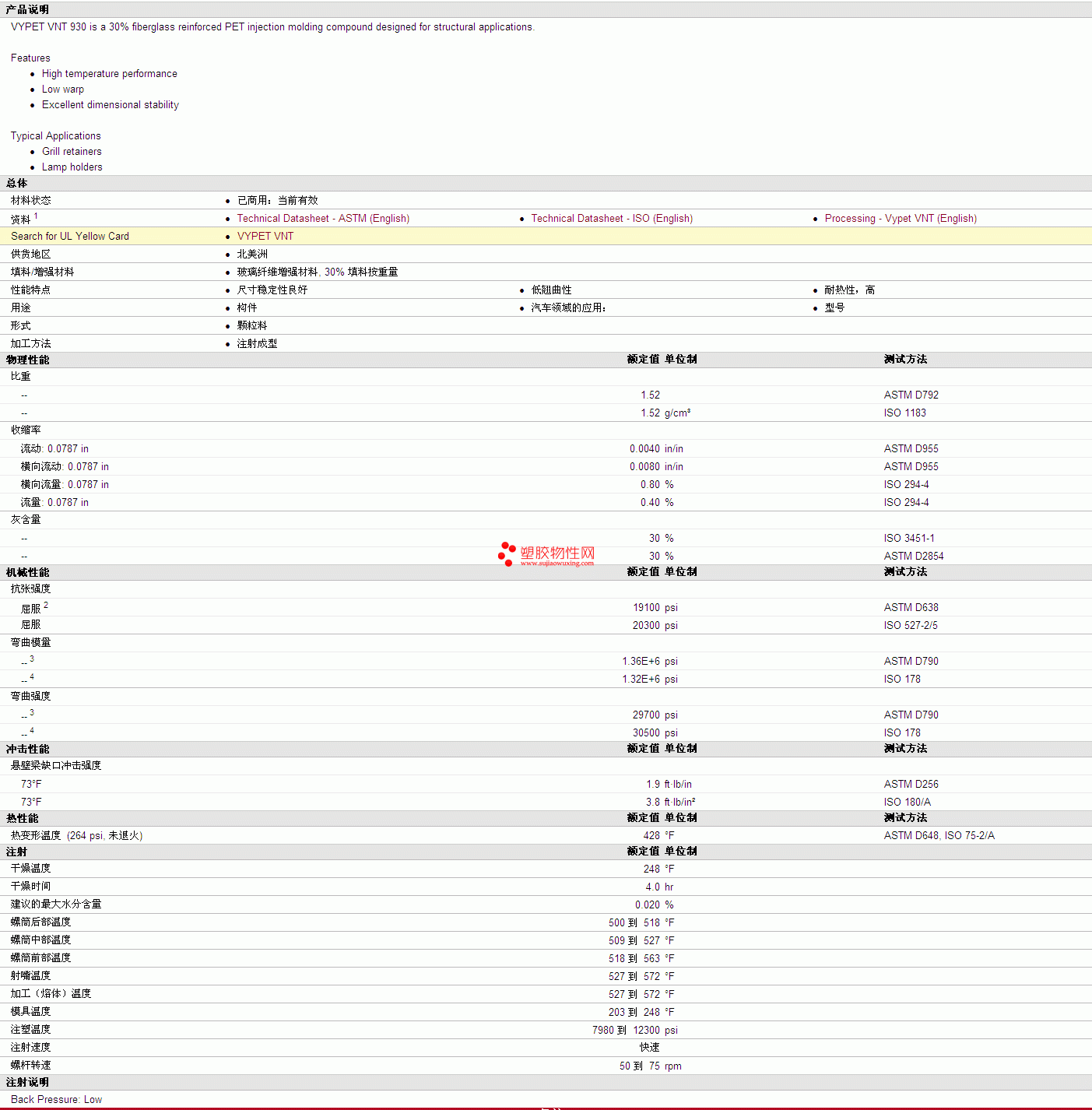This screenshot has width=1092, height=1110.
Task: Select the 0.0040 shrinkage value
Action: point(644,449)
